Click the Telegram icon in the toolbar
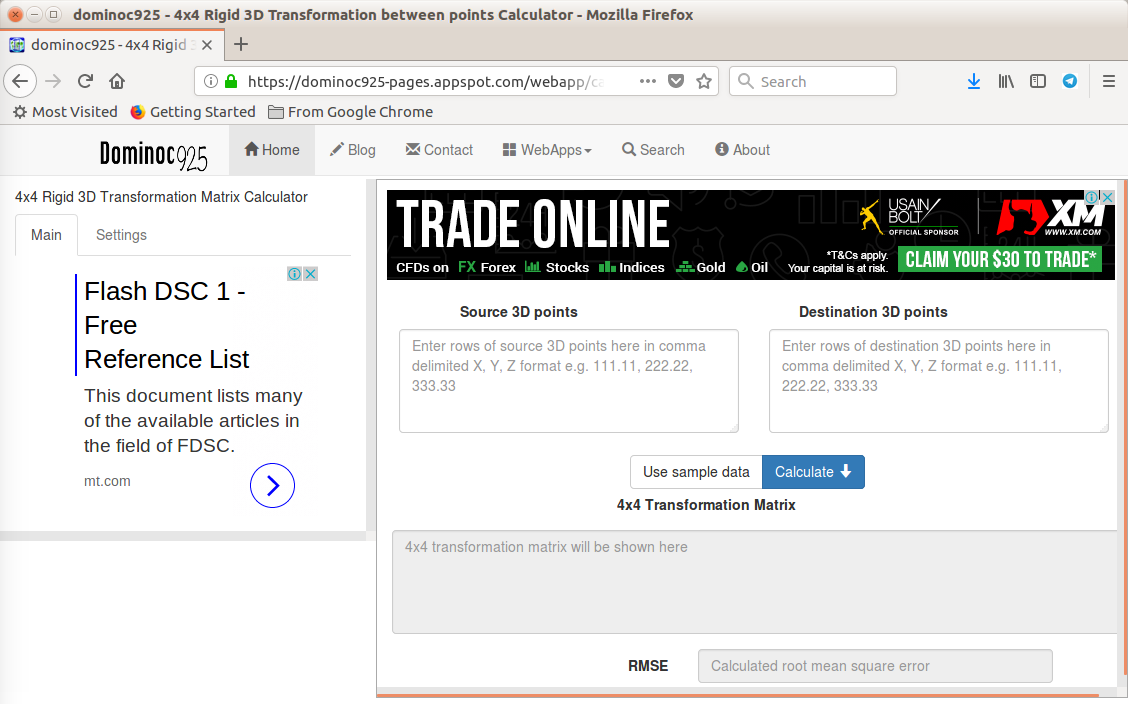Image resolution: width=1128 pixels, height=704 pixels. point(1070,81)
